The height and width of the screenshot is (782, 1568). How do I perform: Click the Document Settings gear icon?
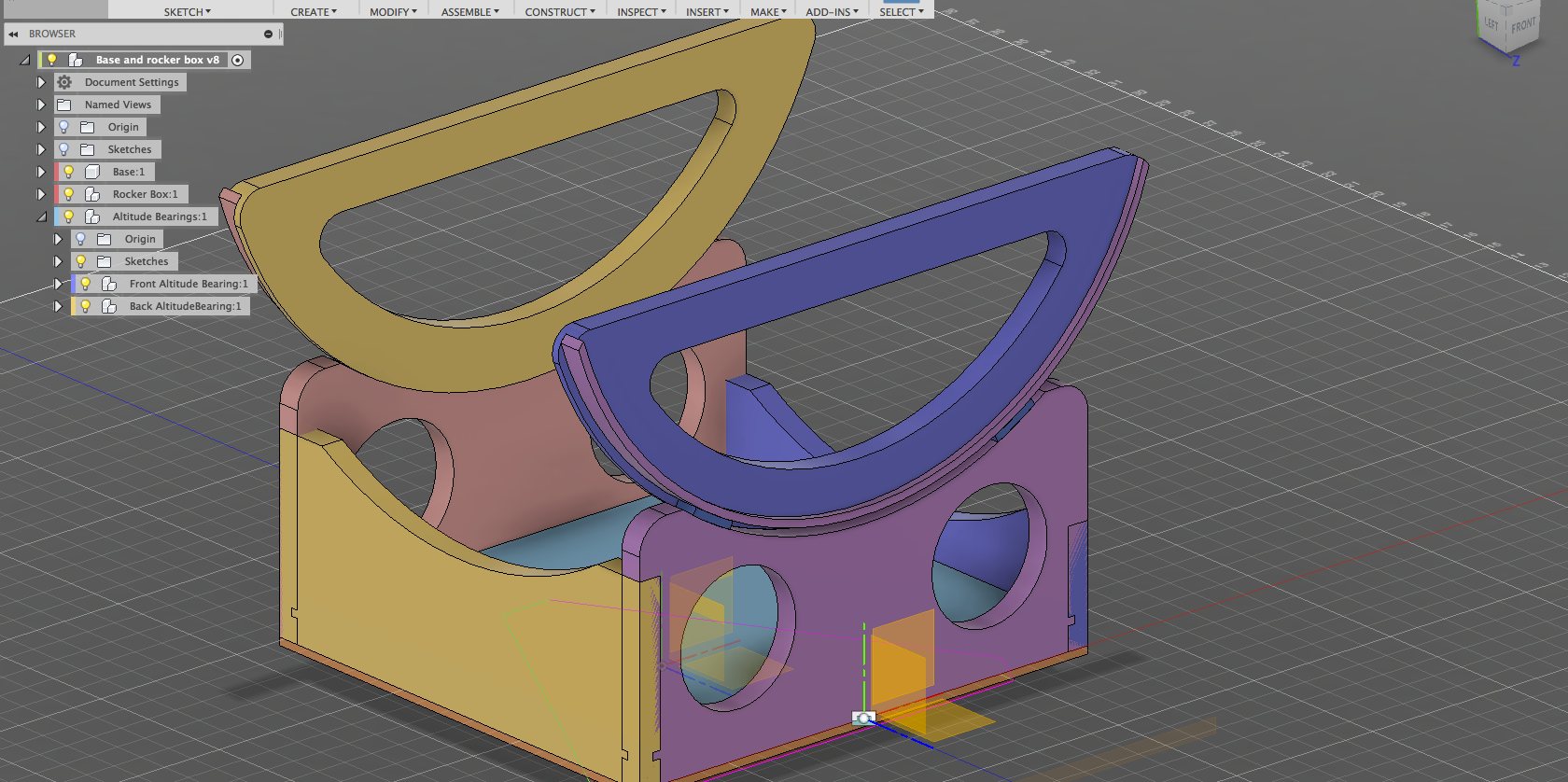click(64, 82)
